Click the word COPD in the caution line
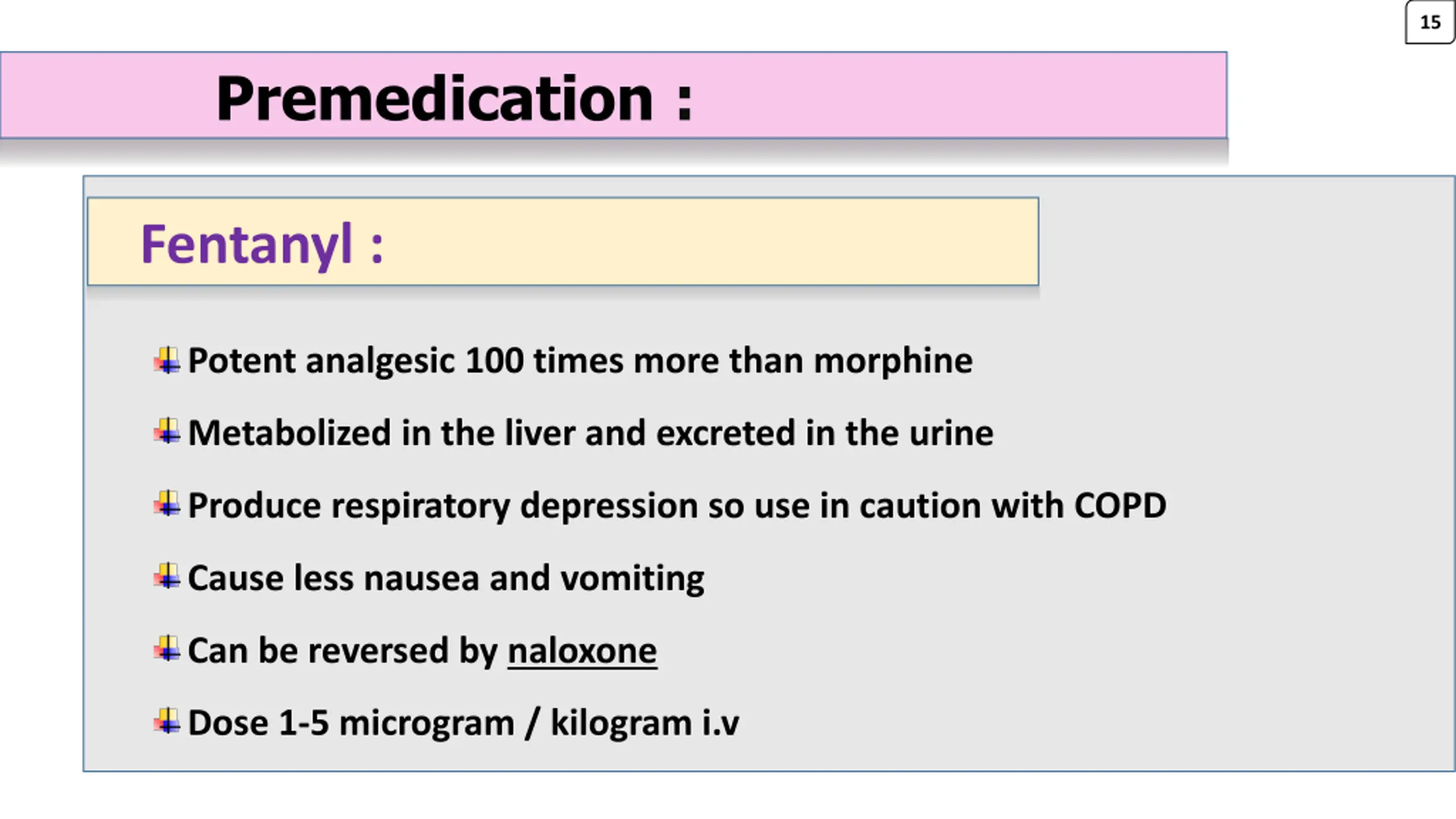Screen dimensions: 1456x819 (1120, 505)
